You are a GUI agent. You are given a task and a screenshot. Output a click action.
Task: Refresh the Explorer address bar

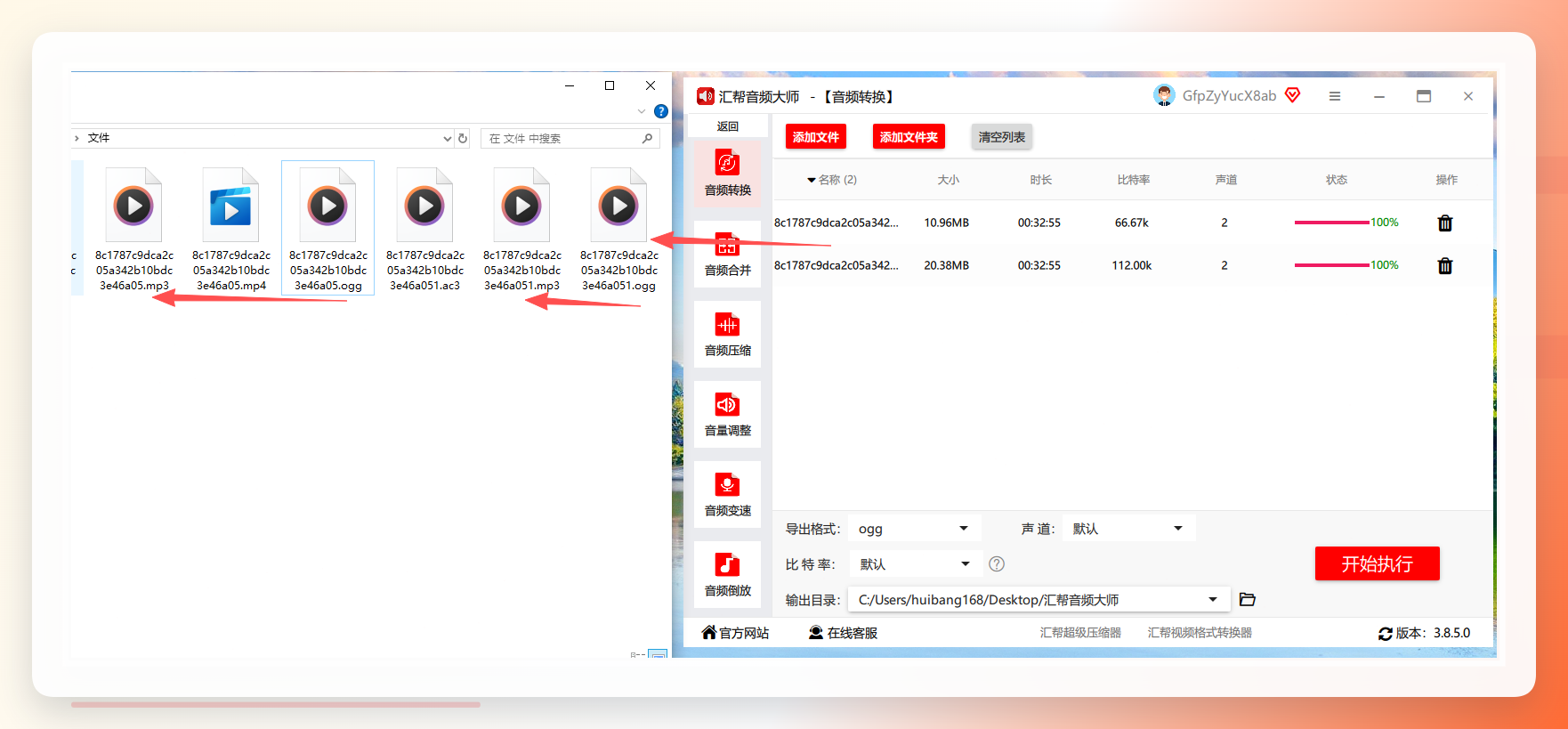pyautogui.click(x=463, y=138)
